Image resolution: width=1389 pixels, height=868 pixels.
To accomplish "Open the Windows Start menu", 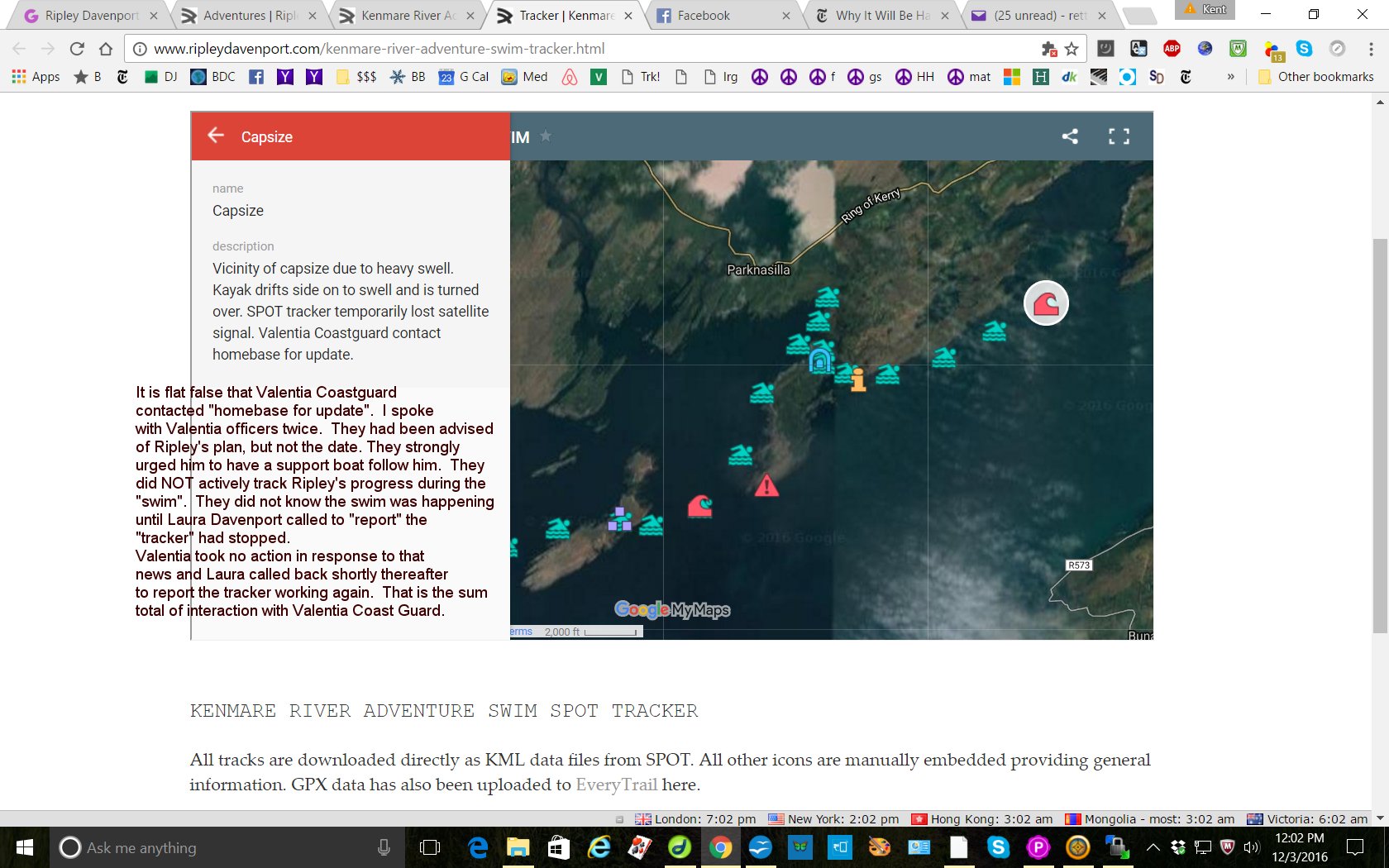I will (25, 847).
